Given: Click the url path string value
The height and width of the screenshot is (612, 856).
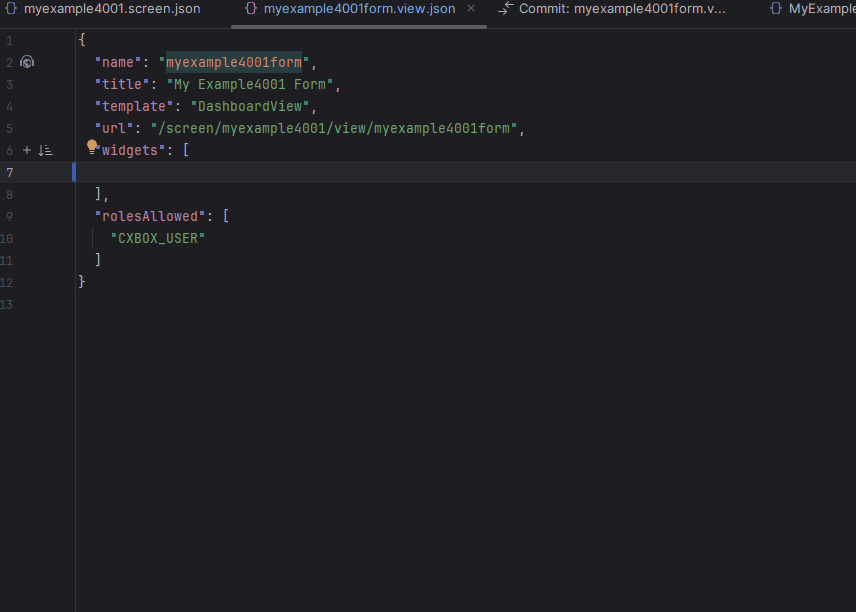Looking at the screenshot, I should pyautogui.click(x=336, y=128).
